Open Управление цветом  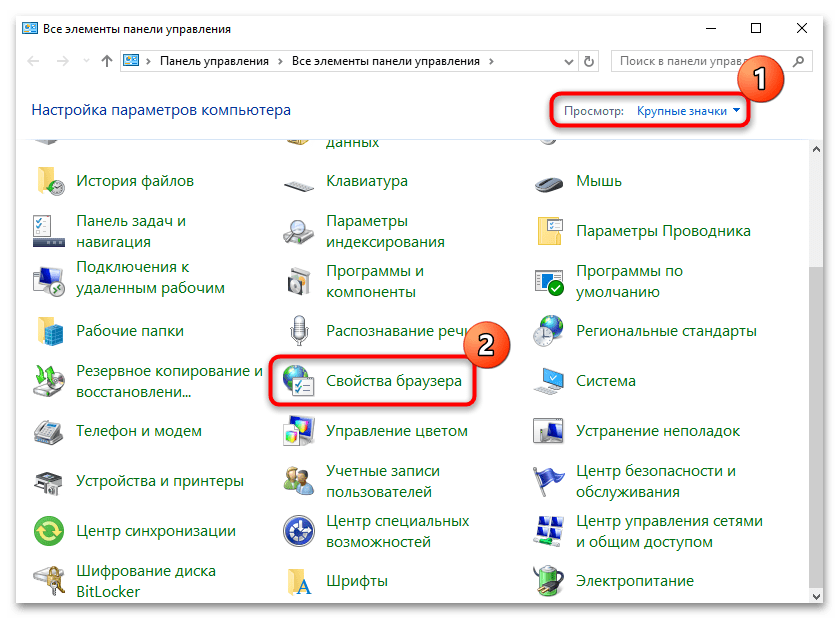point(394,431)
